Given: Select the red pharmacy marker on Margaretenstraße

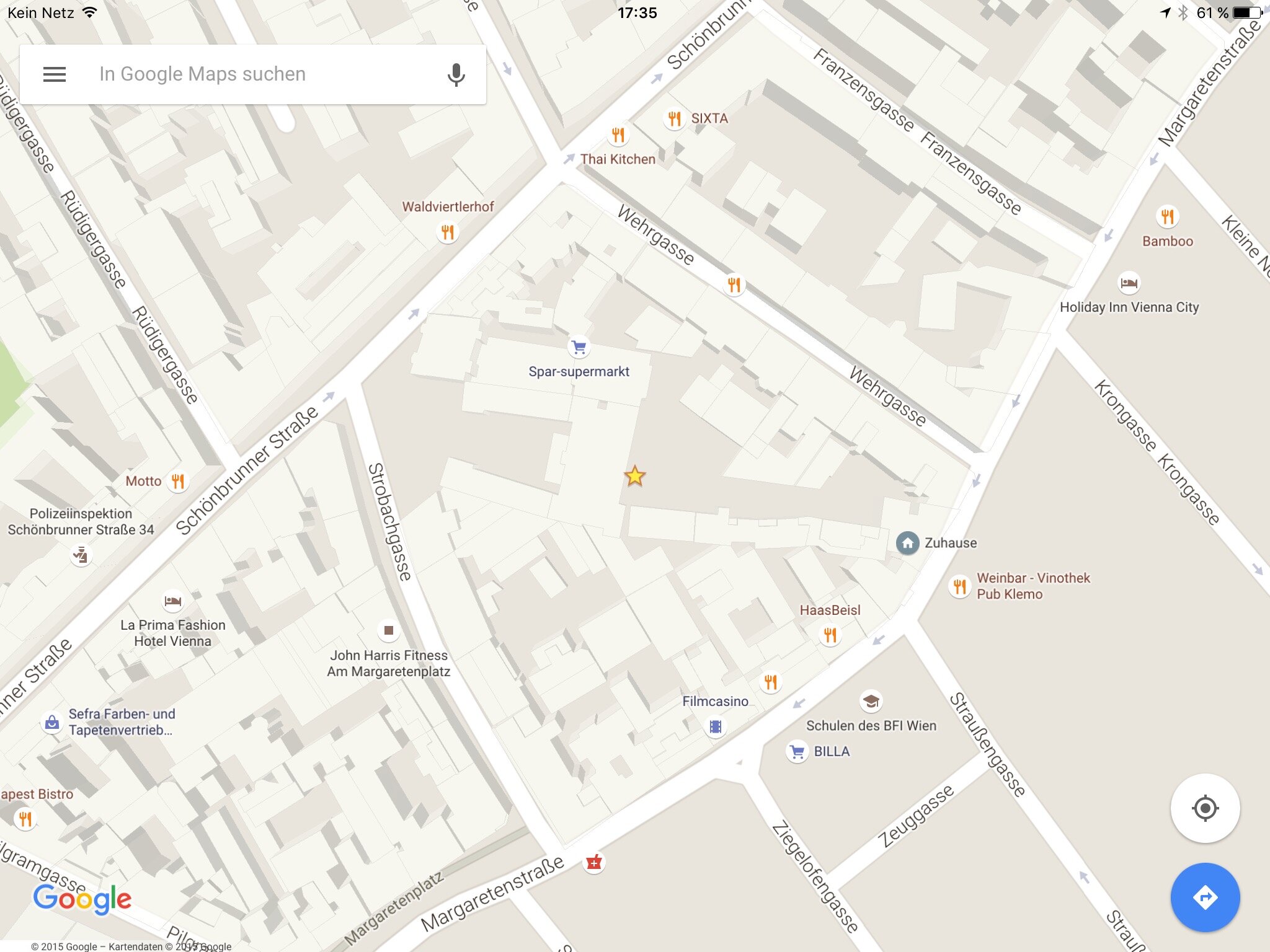Looking at the screenshot, I should [594, 862].
